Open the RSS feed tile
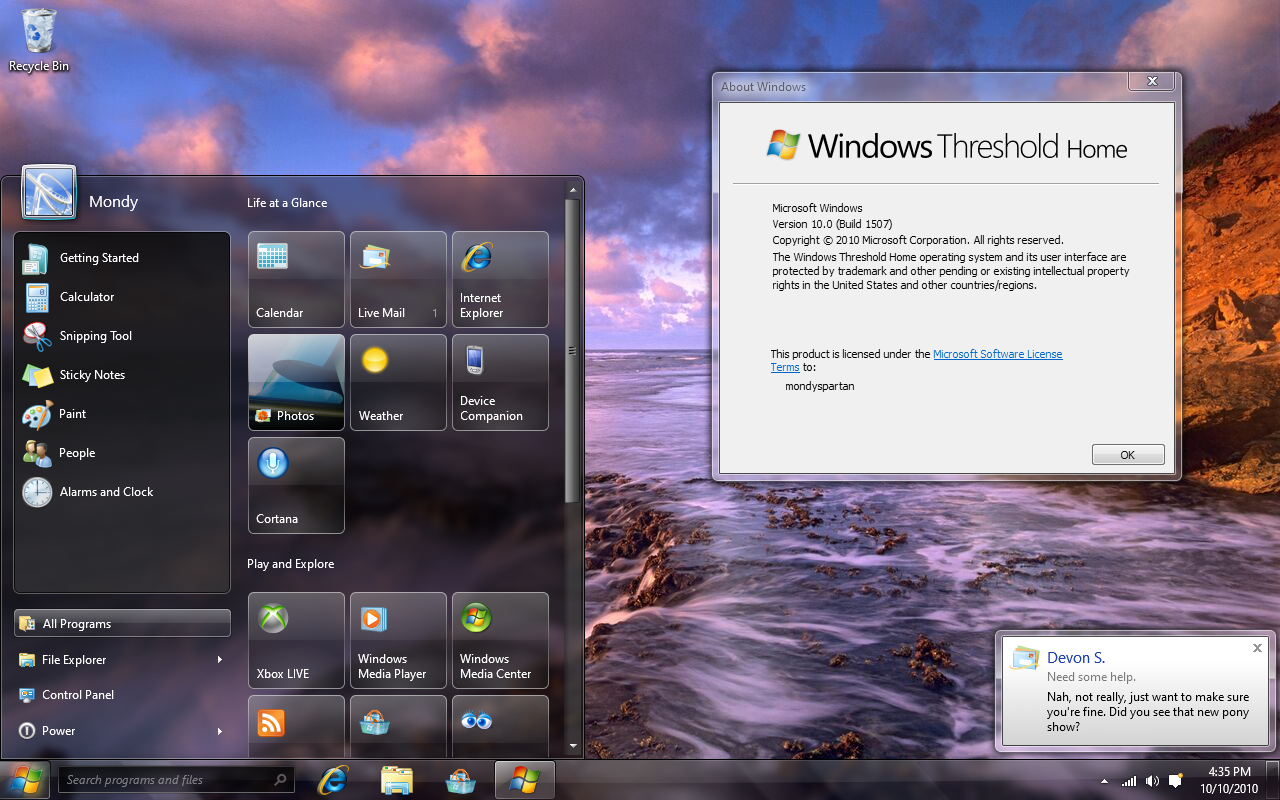1280x800 pixels. point(296,726)
